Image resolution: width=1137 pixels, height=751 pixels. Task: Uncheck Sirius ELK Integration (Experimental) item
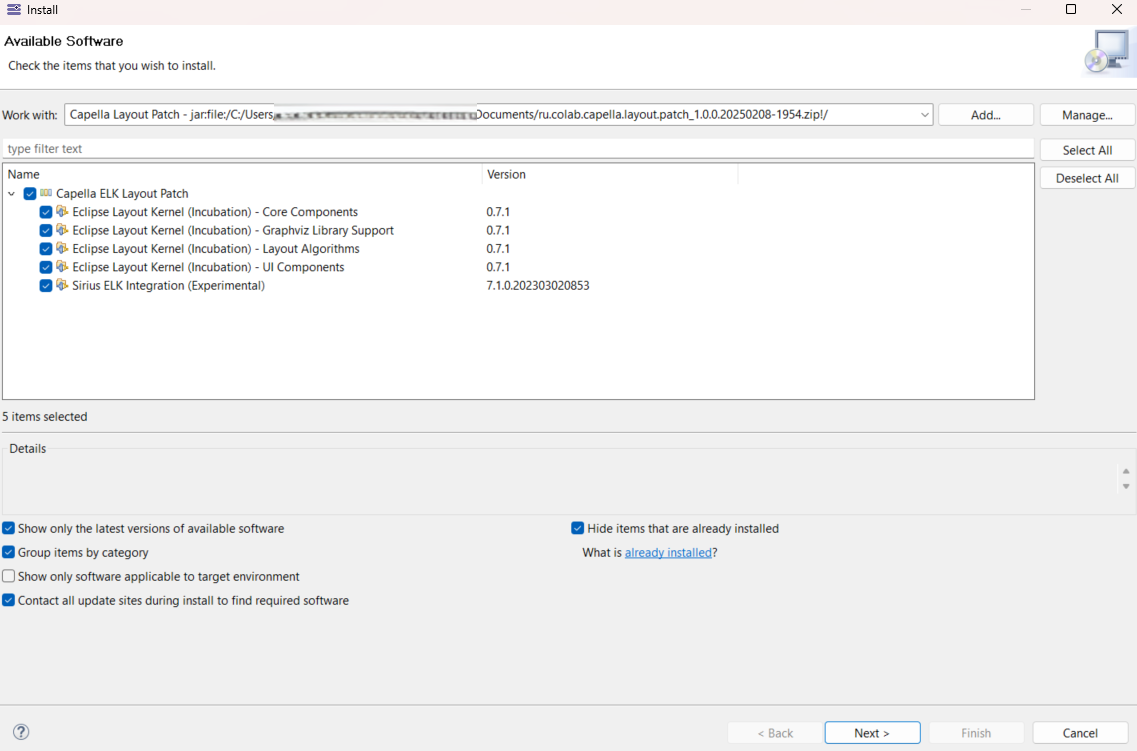tap(46, 285)
